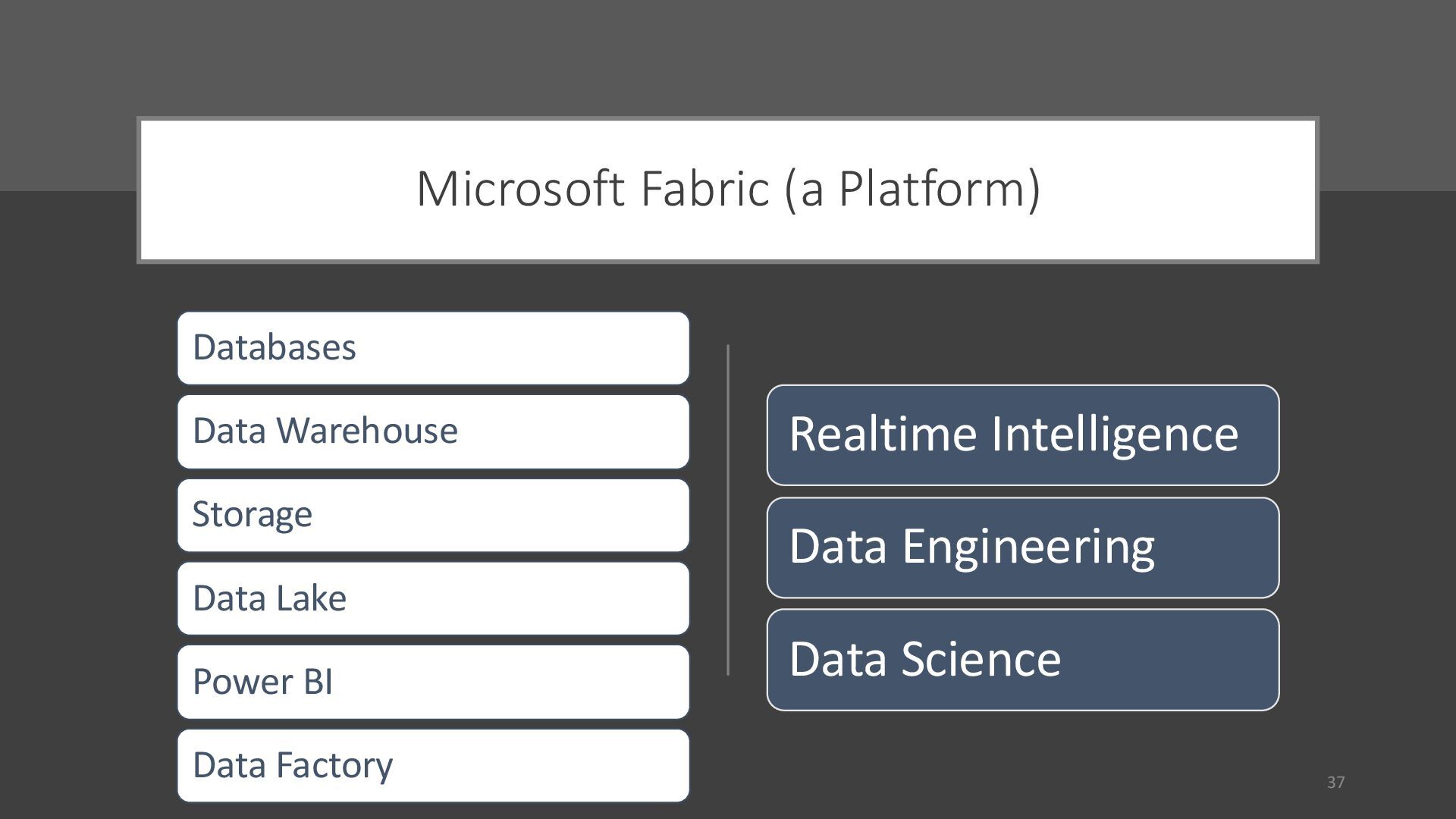Click the vertical divider line
Image resolution: width=1456 pixels, height=819 pixels.
click(728, 510)
